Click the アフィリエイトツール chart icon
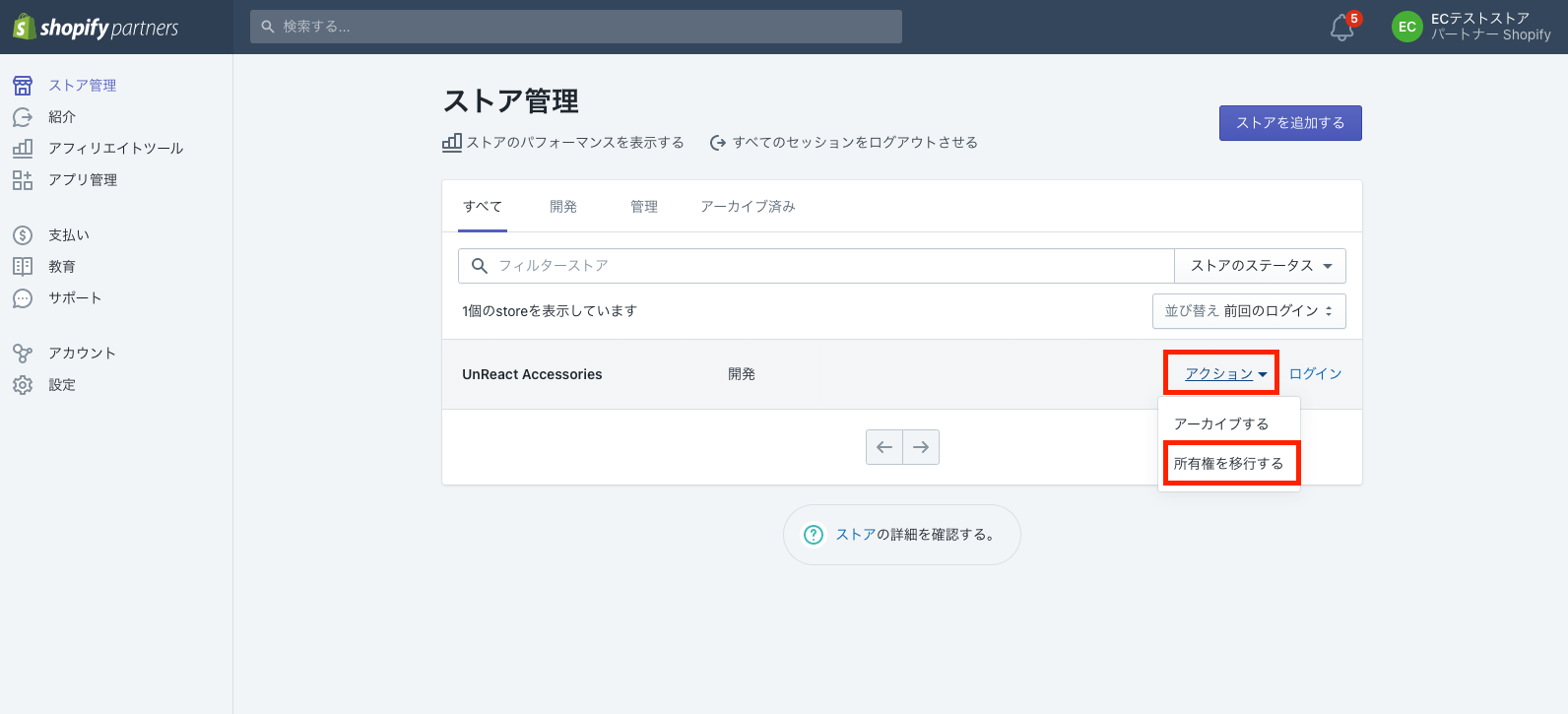The image size is (1568, 714). [x=23, y=149]
